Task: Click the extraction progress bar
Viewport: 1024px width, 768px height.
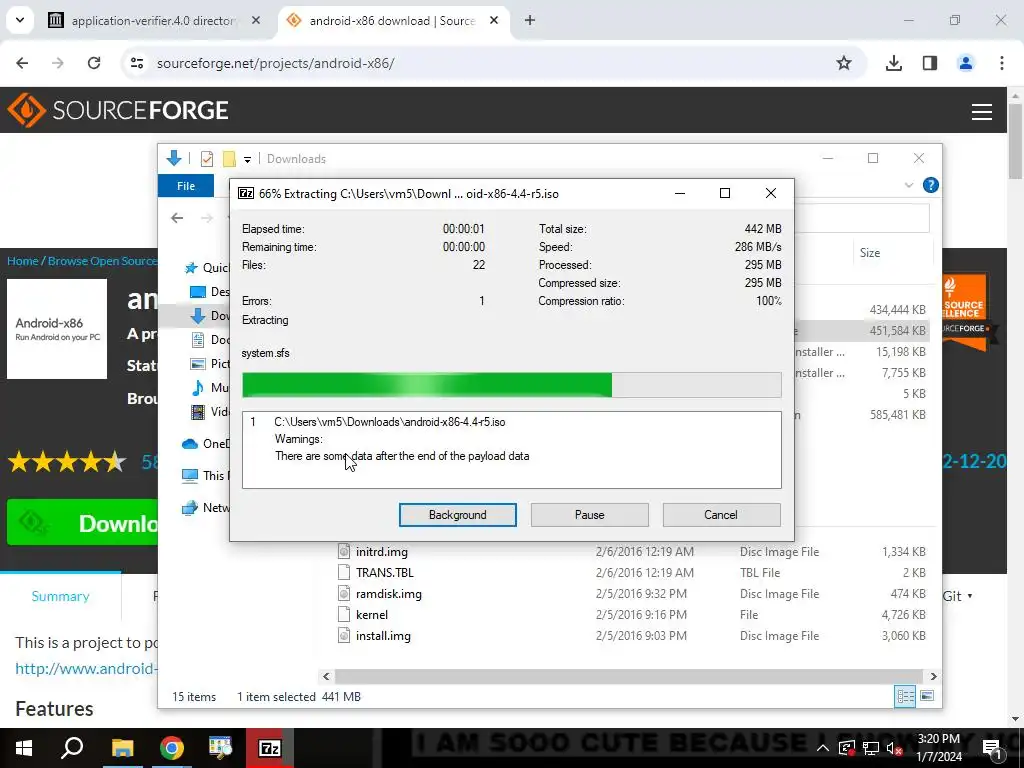Action: (511, 385)
